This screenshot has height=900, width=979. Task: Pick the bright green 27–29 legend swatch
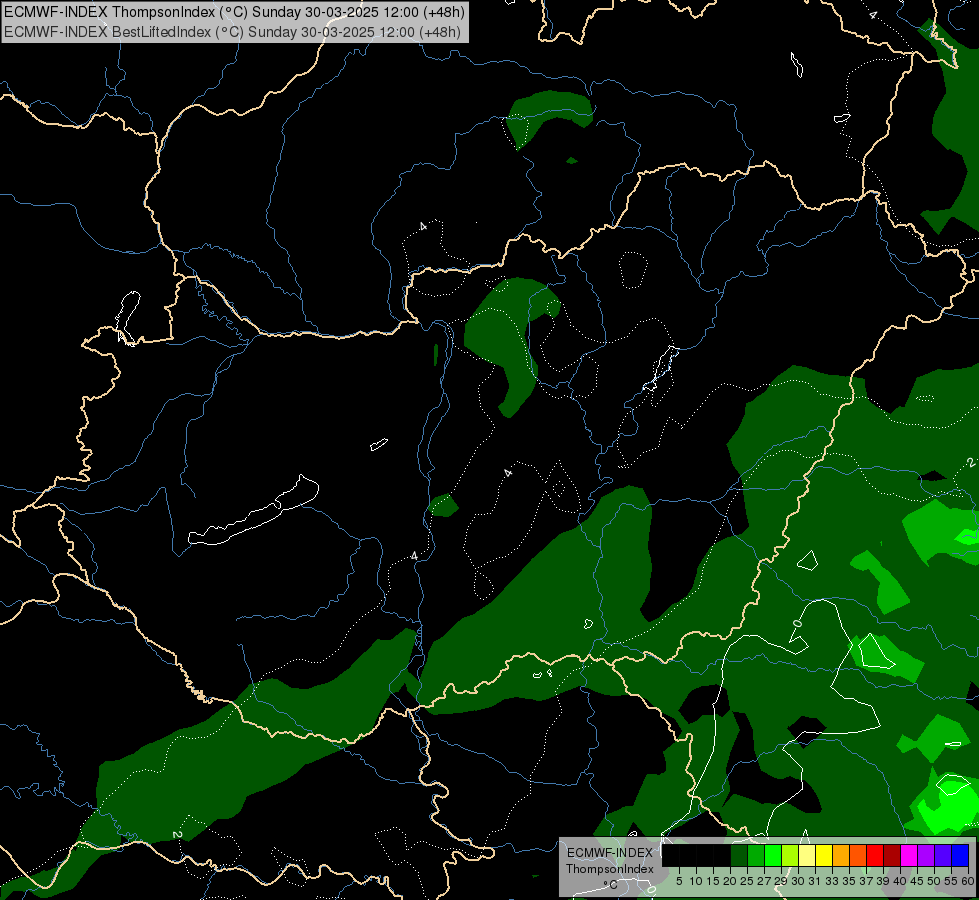click(x=773, y=855)
